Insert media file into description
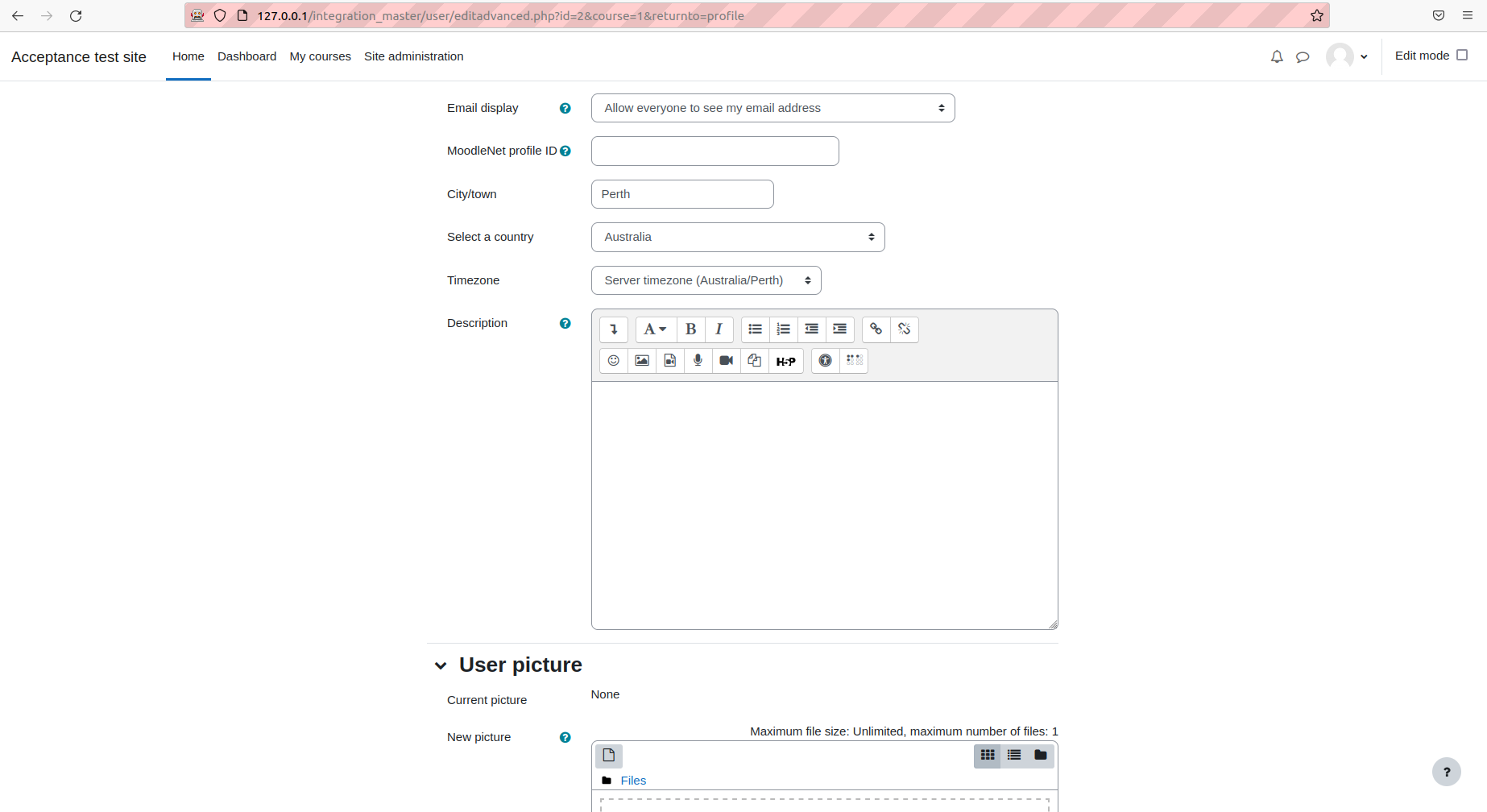Viewport: 1487px width, 812px height. pyautogui.click(x=670, y=361)
